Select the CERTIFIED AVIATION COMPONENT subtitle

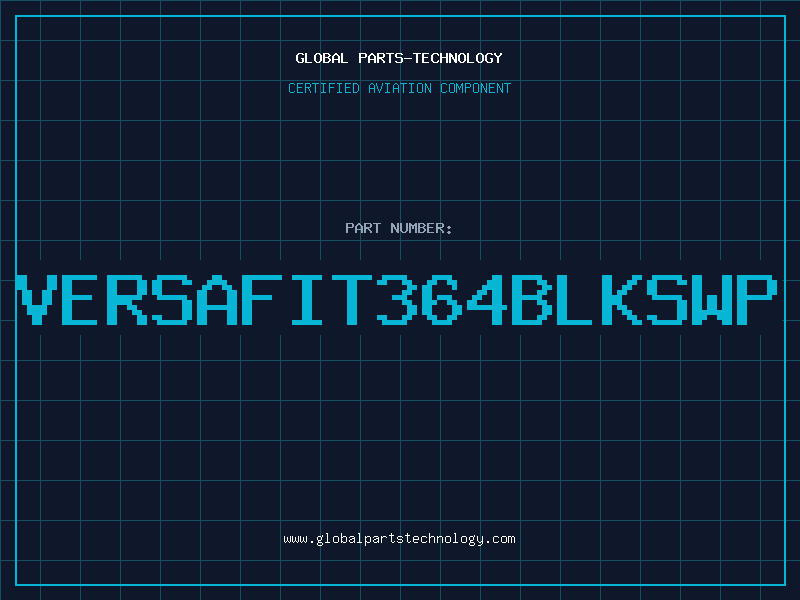click(x=399, y=88)
